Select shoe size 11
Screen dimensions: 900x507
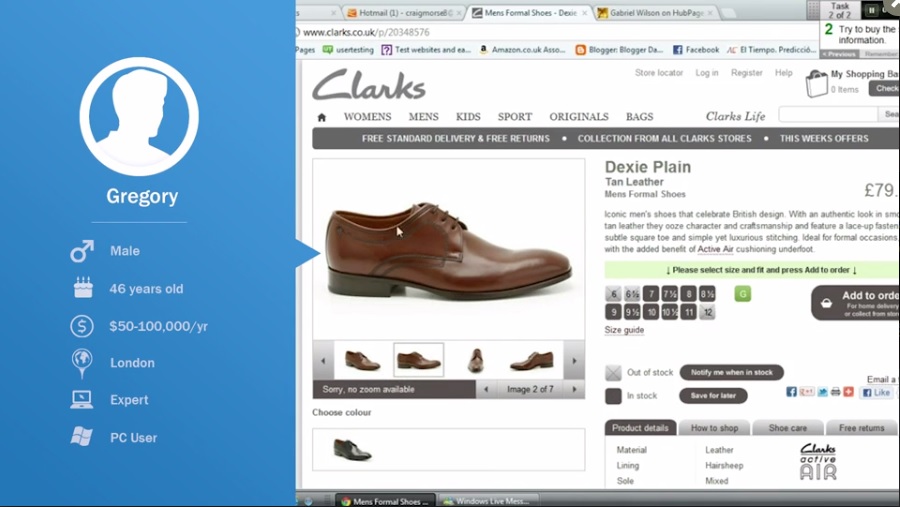[x=689, y=312]
